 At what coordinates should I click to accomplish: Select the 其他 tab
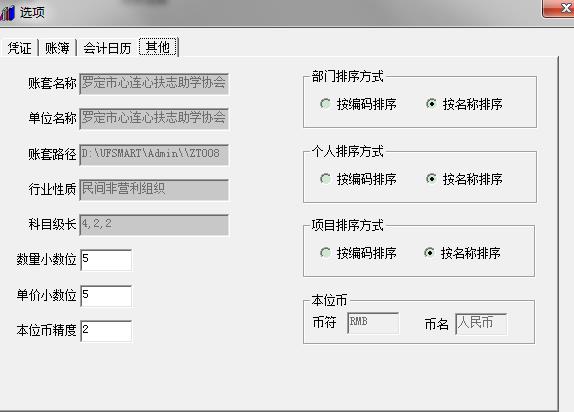pyautogui.click(x=158, y=47)
